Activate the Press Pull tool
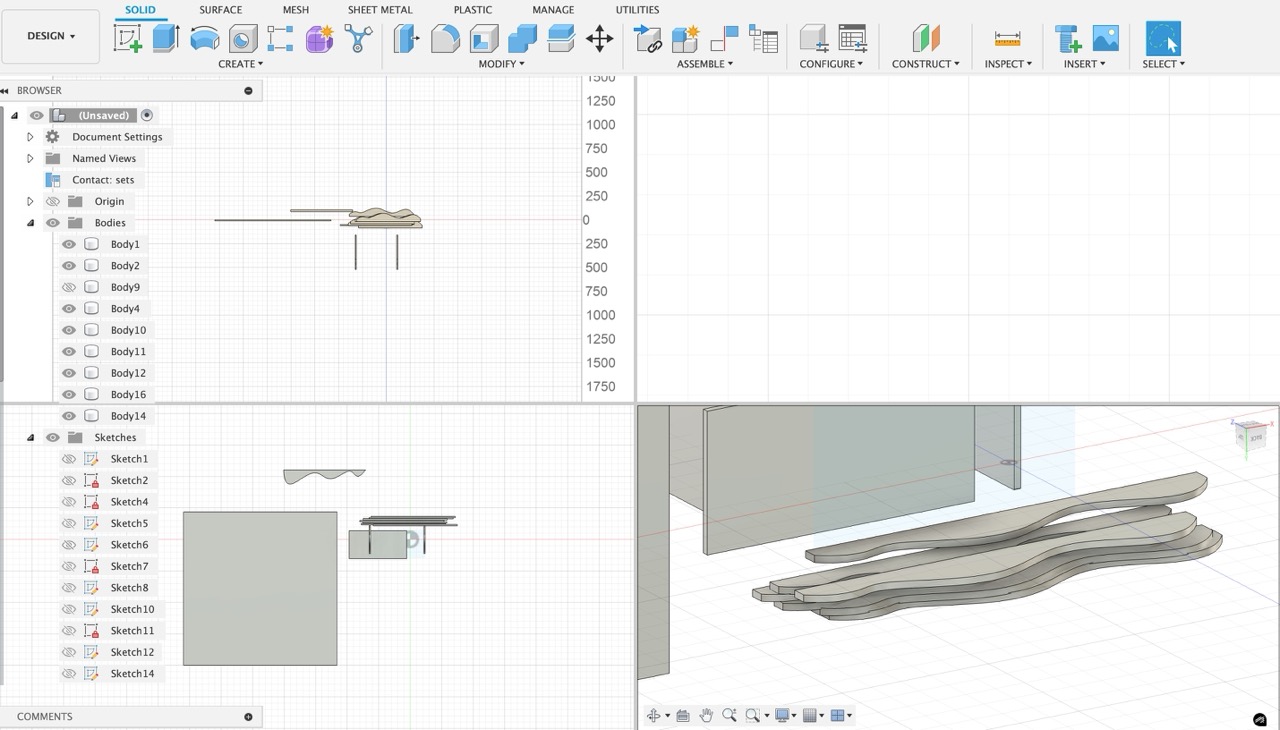Image resolution: width=1280 pixels, height=730 pixels. click(x=406, y=39)
